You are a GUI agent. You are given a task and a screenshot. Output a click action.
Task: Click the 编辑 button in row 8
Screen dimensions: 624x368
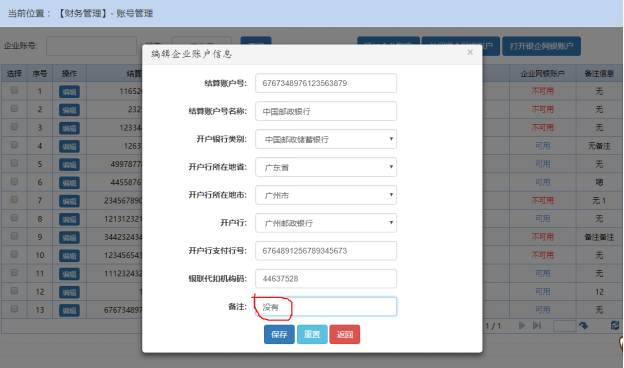[x=69, y=219]
